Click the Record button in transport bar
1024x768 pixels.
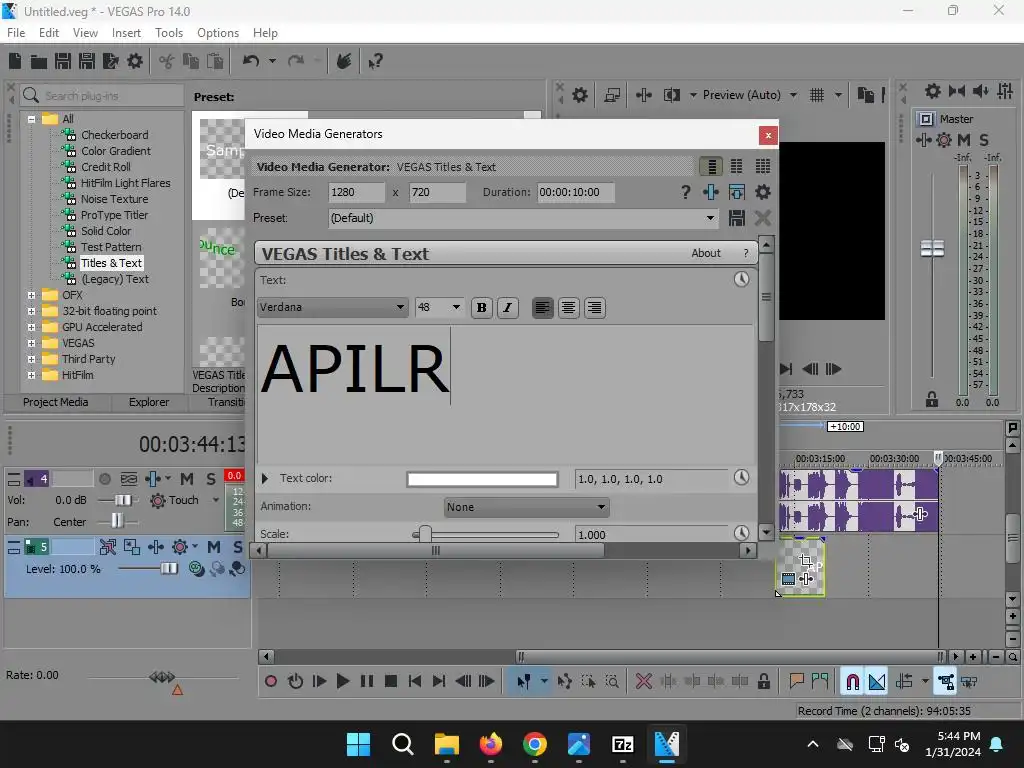(x=271, y=682)
